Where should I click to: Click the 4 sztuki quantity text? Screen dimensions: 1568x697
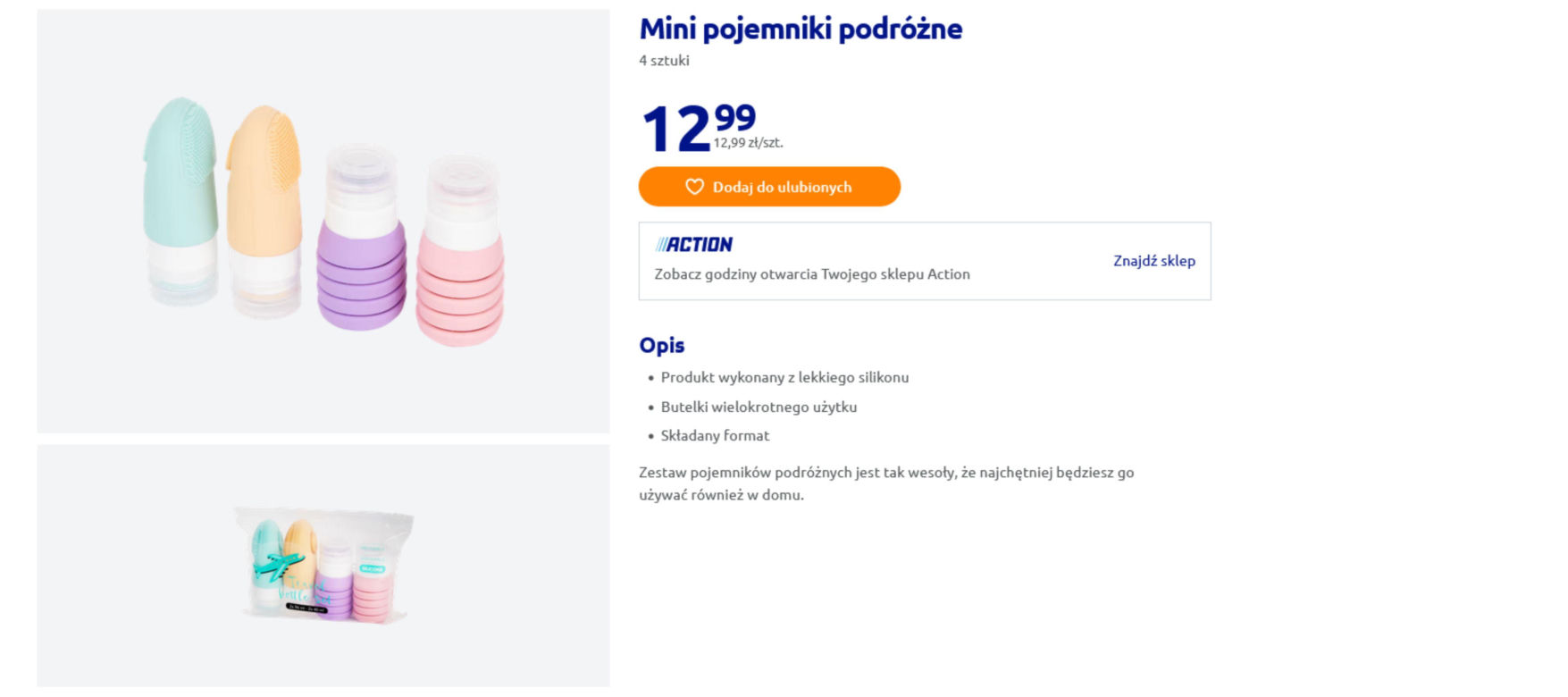point(664,61)
